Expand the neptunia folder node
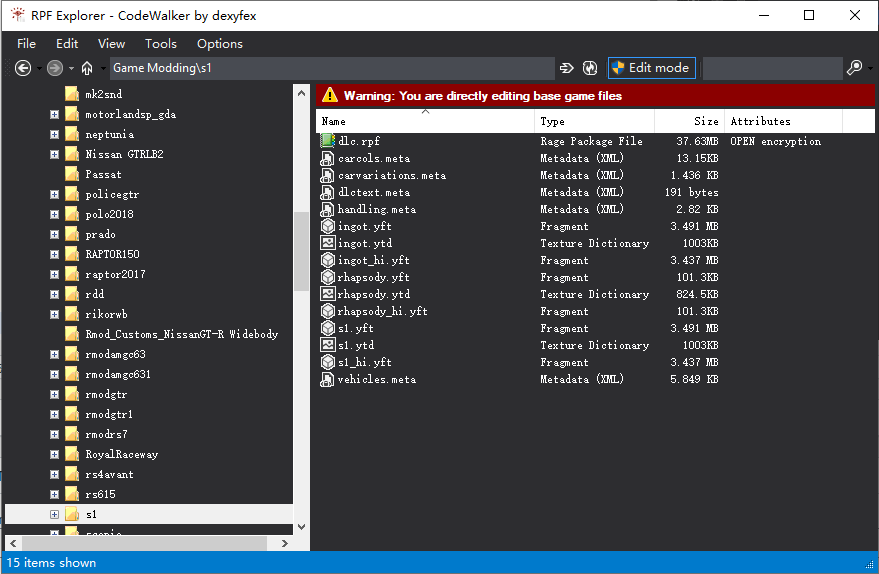The height and width of the screenshot is (574, 879). tap(54, 134)
